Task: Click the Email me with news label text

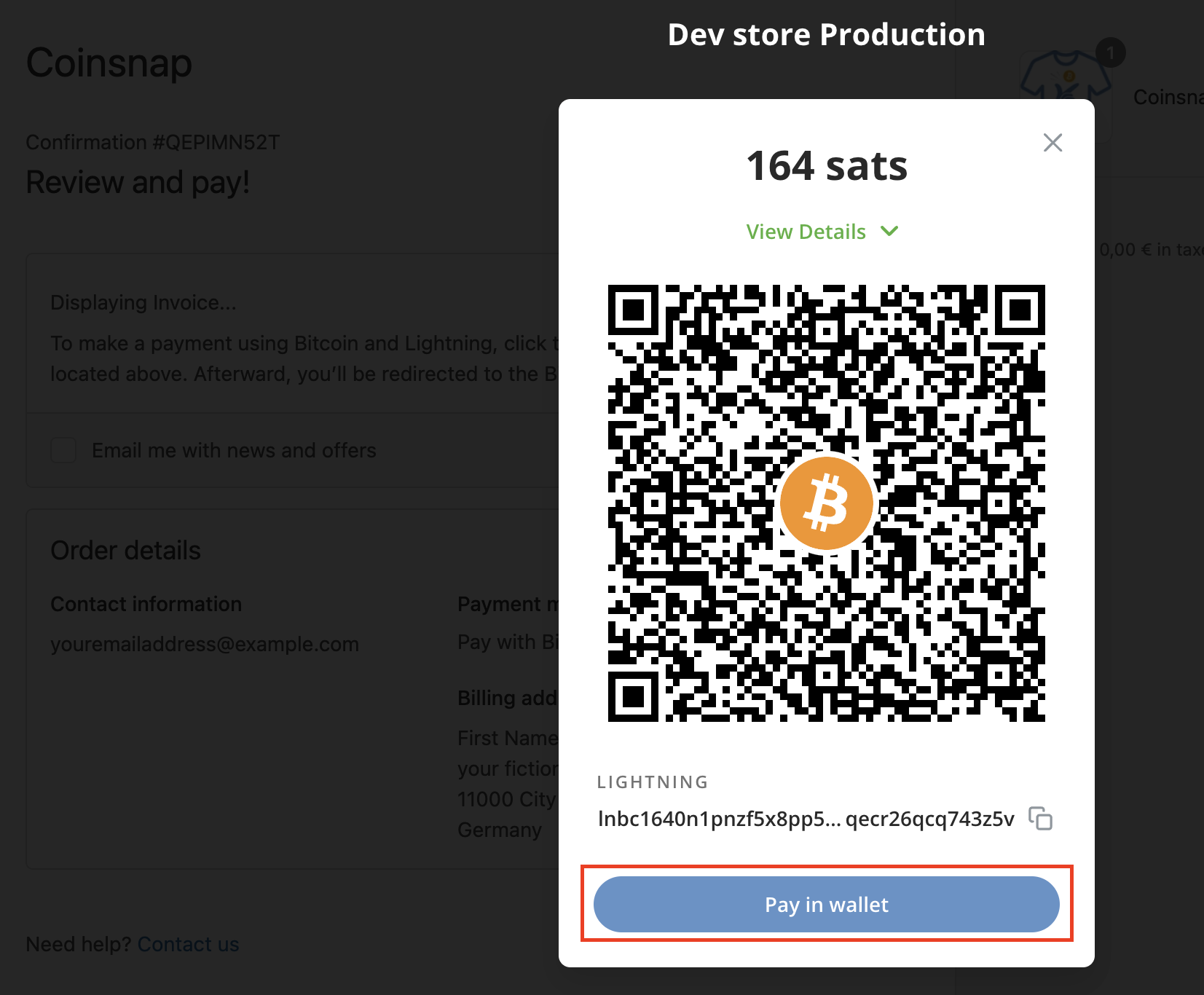Action: coord(234,450)
